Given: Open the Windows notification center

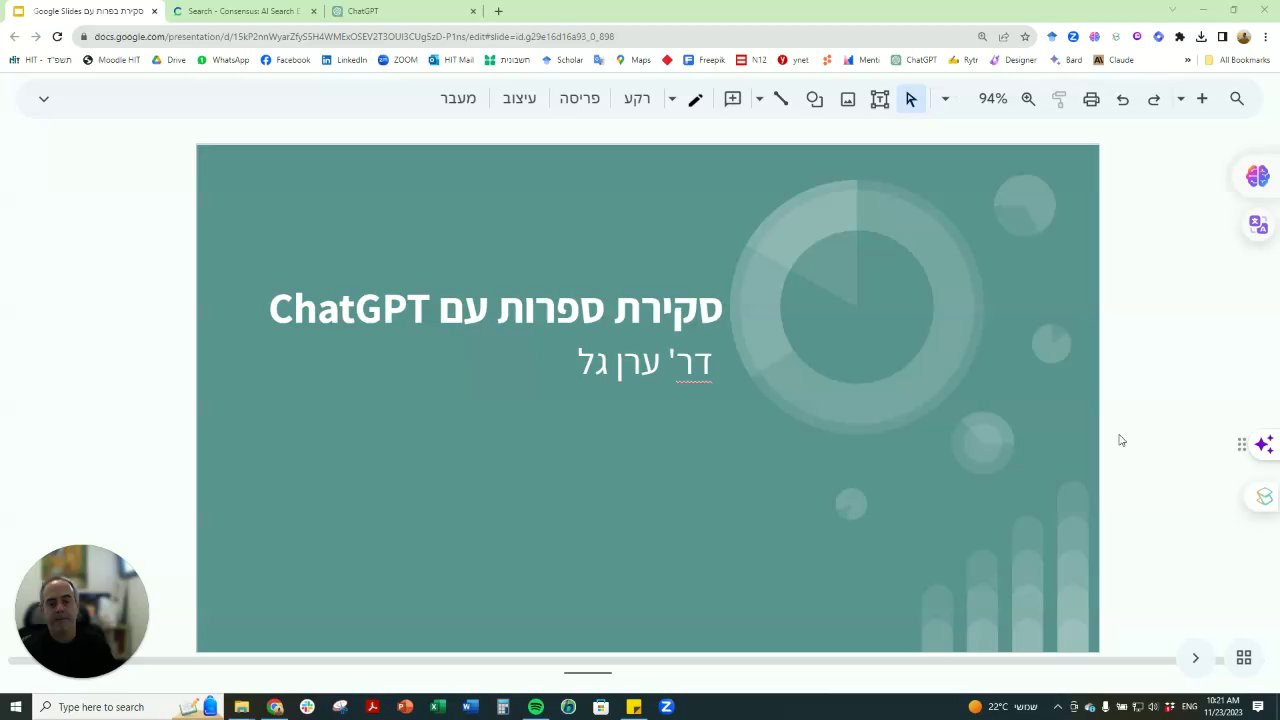Looking at the screenshot, I should point(1258,707).
